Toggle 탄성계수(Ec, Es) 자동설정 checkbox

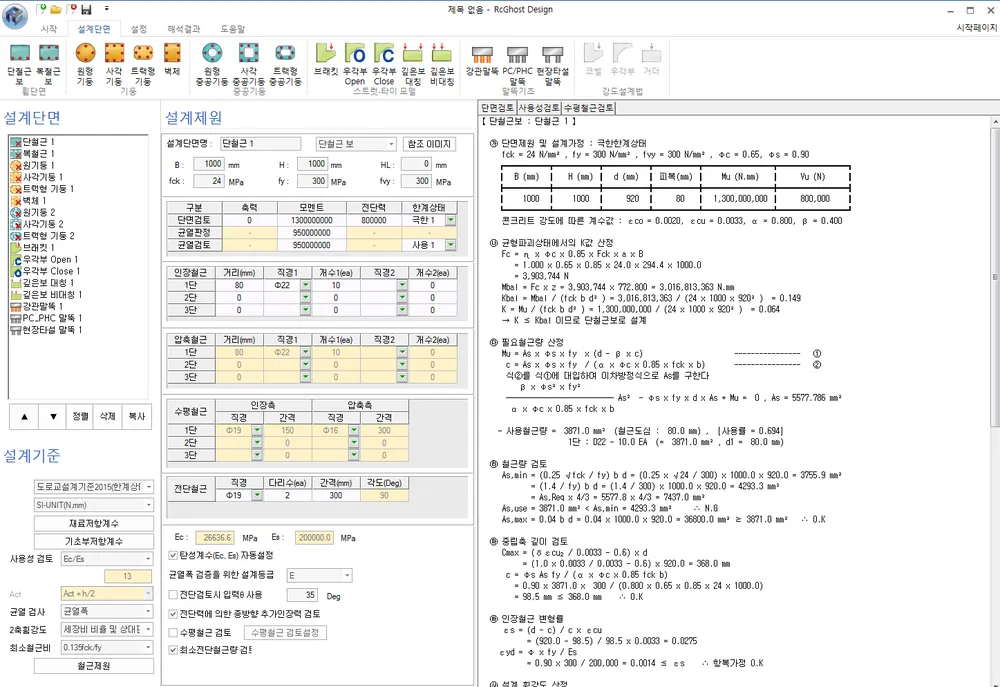click(x=173, y=555)
